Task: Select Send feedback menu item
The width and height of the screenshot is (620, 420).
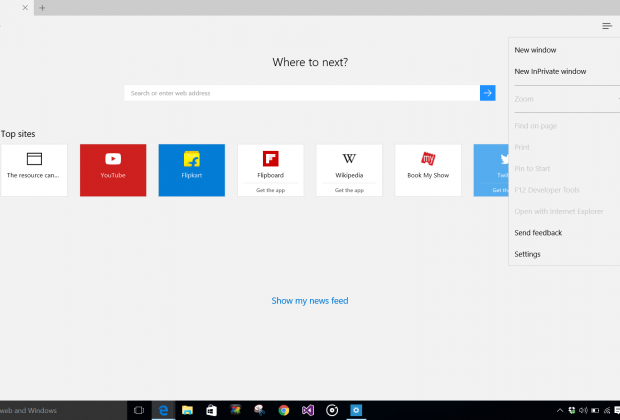Action: click(538, 233)
